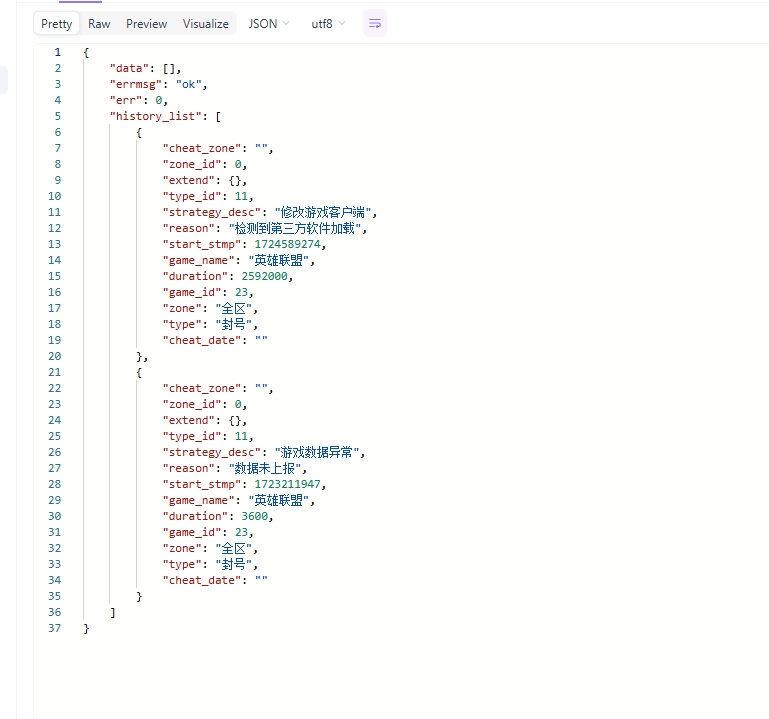
Task: Click the duration value 3600
Action: point(255,516)
